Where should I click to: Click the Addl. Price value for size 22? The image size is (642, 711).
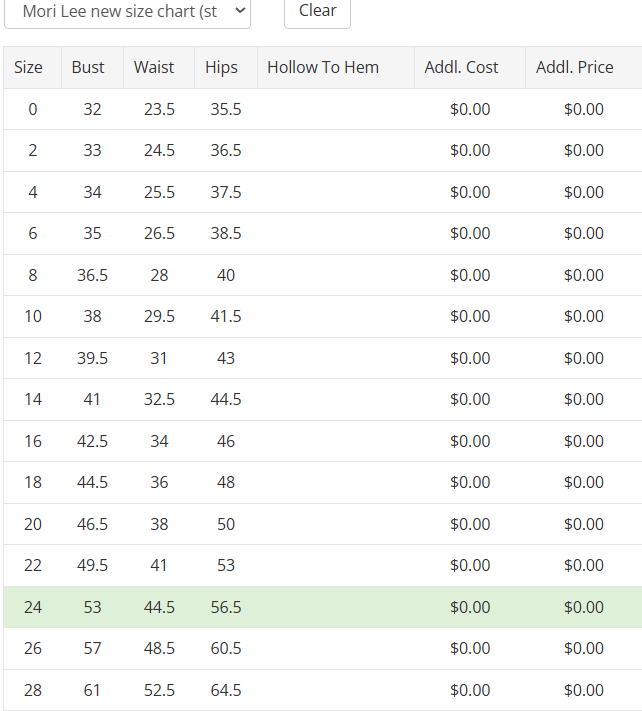584,565
